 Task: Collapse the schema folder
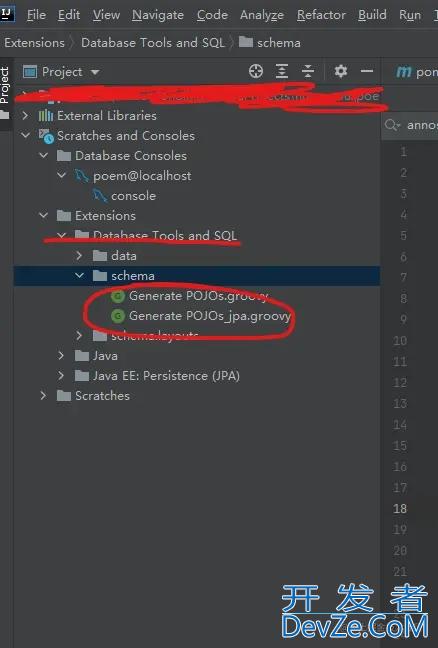point(79,275)
